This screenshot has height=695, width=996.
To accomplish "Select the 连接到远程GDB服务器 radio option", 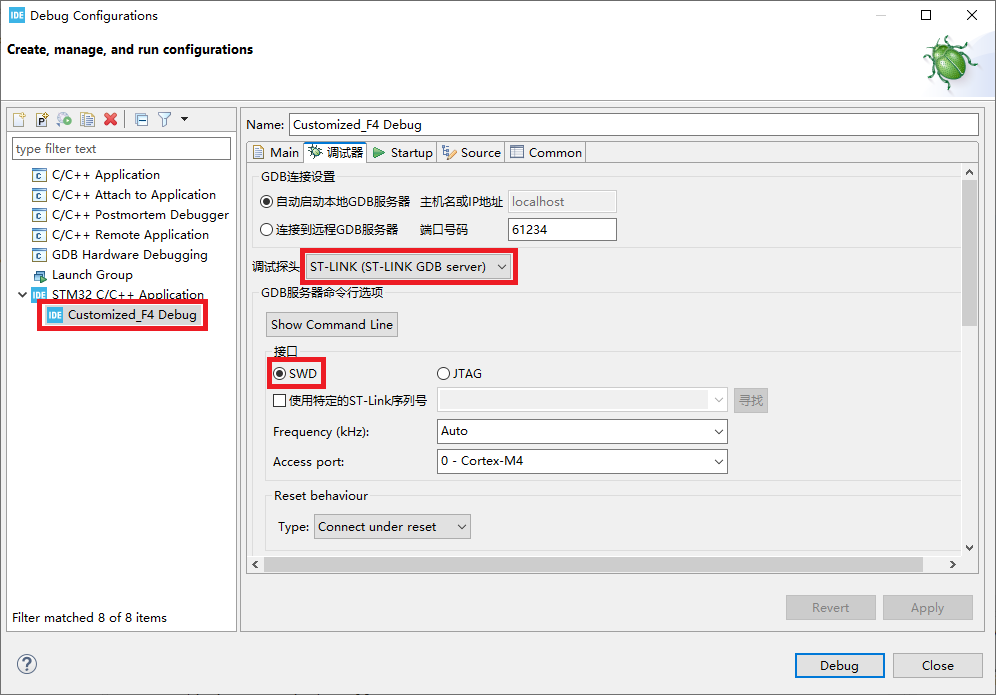I will pos(267,229).
